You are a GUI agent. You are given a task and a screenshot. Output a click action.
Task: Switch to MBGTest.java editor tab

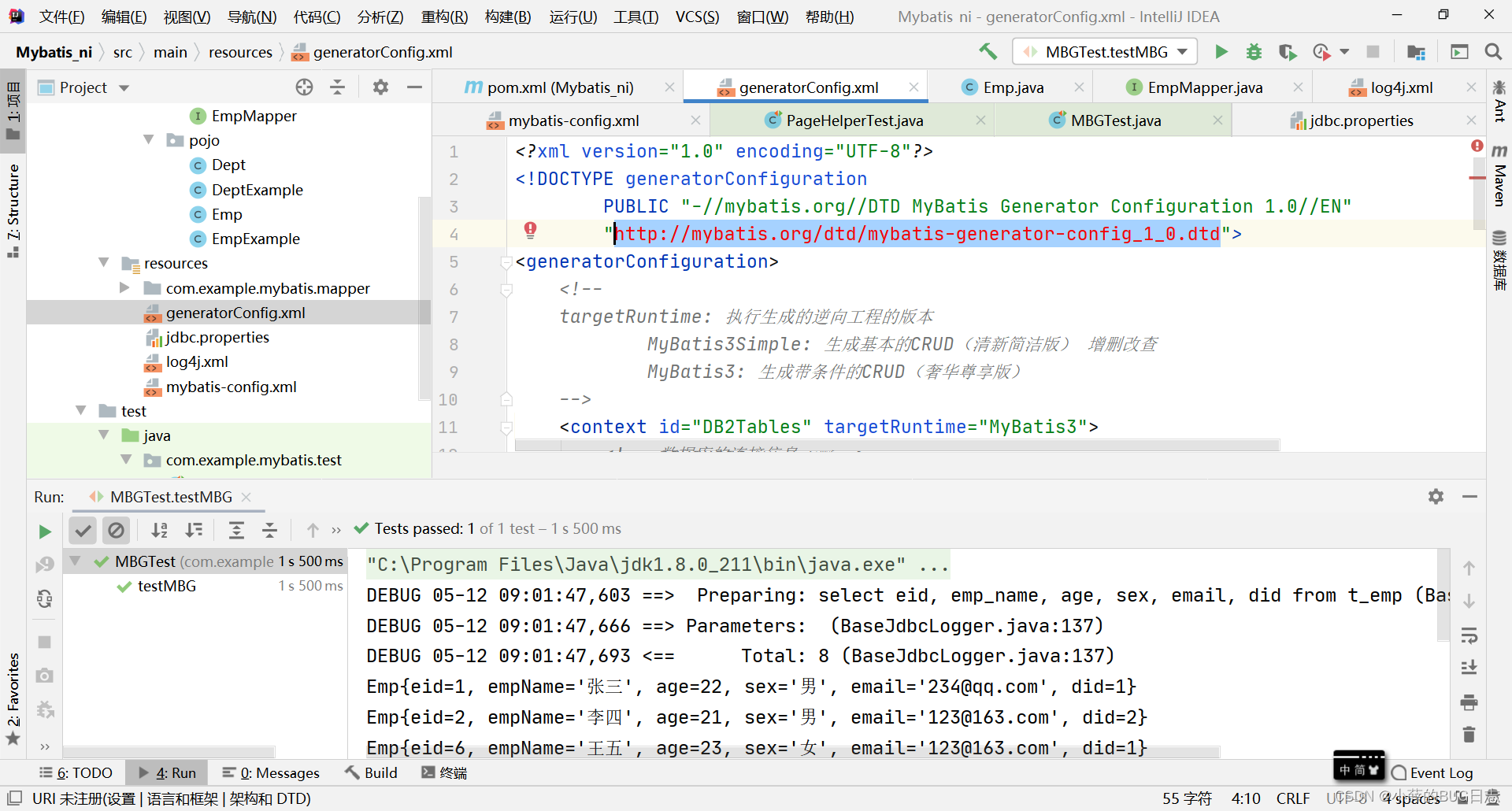[x=1114, y=120]
